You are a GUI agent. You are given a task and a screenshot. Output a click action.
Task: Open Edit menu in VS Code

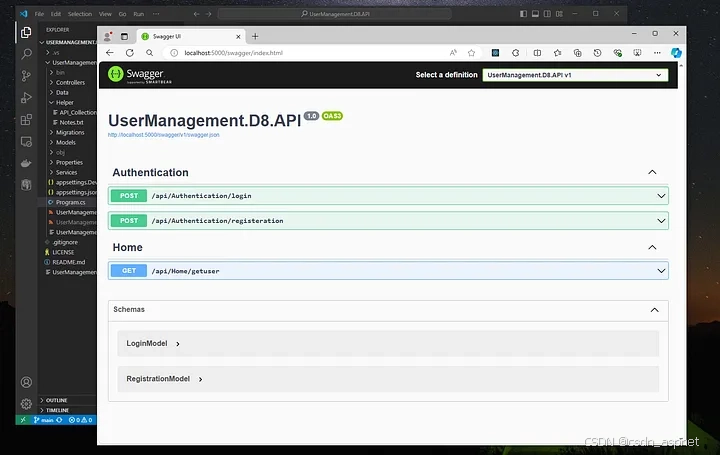tap(56, 14)
